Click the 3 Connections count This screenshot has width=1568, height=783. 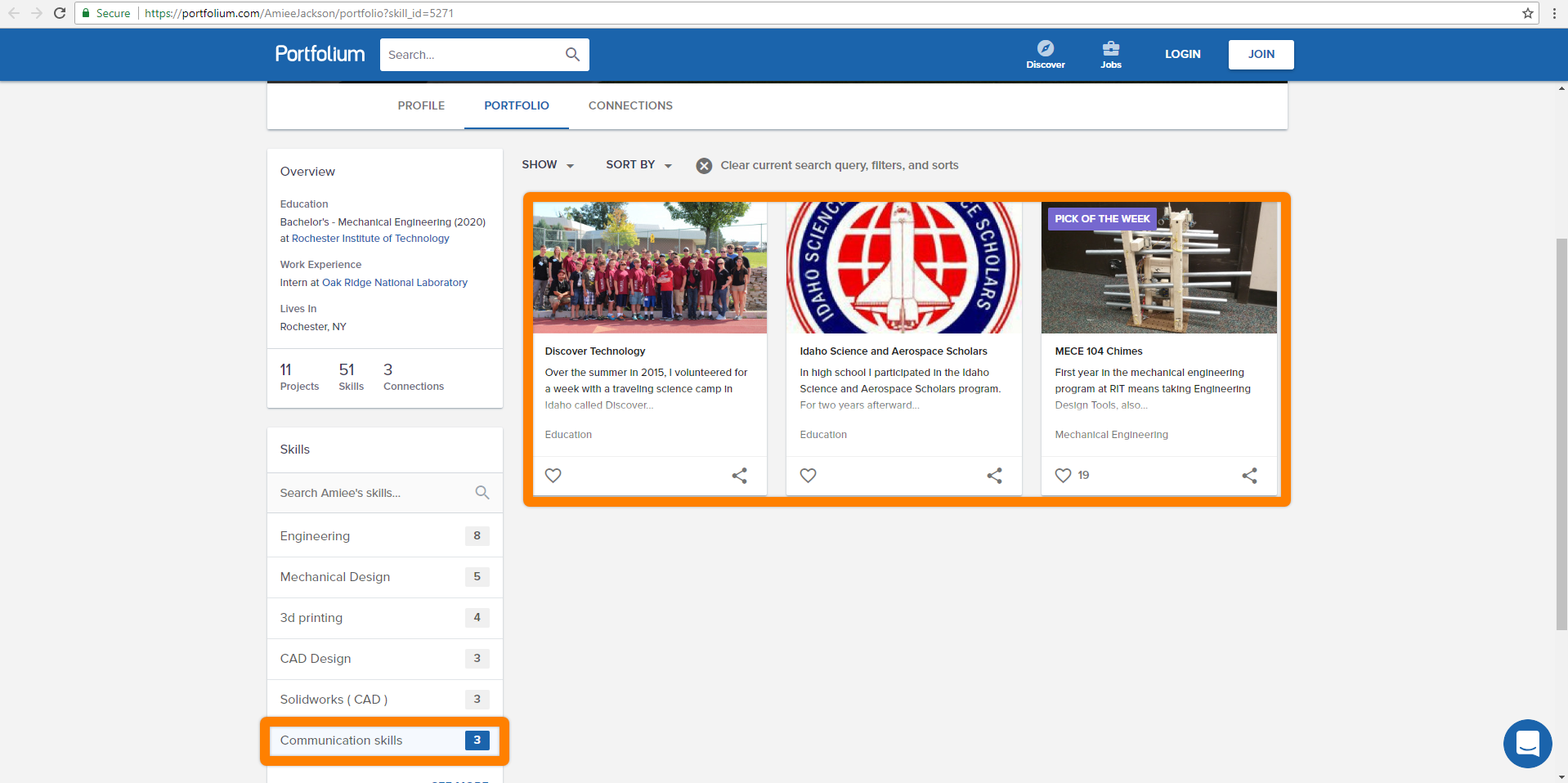click(414, 377)
